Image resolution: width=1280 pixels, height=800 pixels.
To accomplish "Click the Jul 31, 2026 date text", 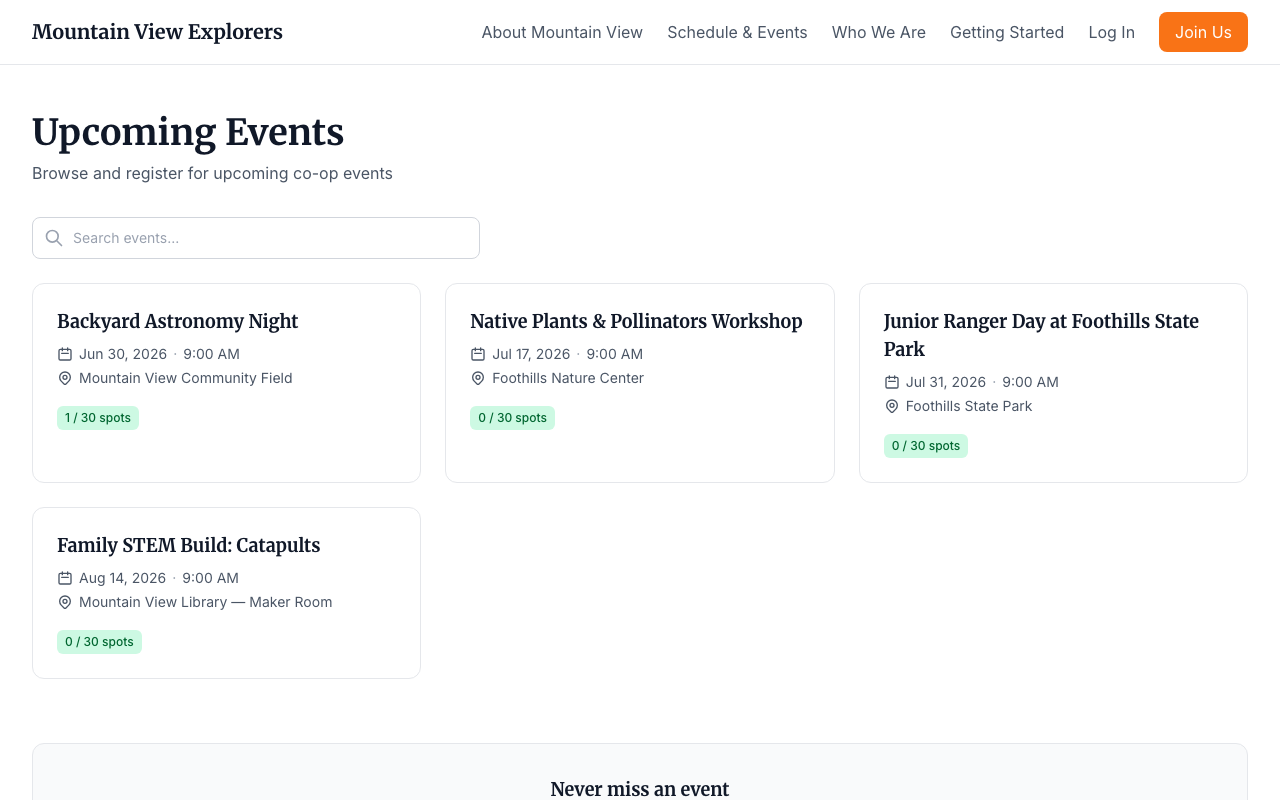I will [x=946, y=382].
